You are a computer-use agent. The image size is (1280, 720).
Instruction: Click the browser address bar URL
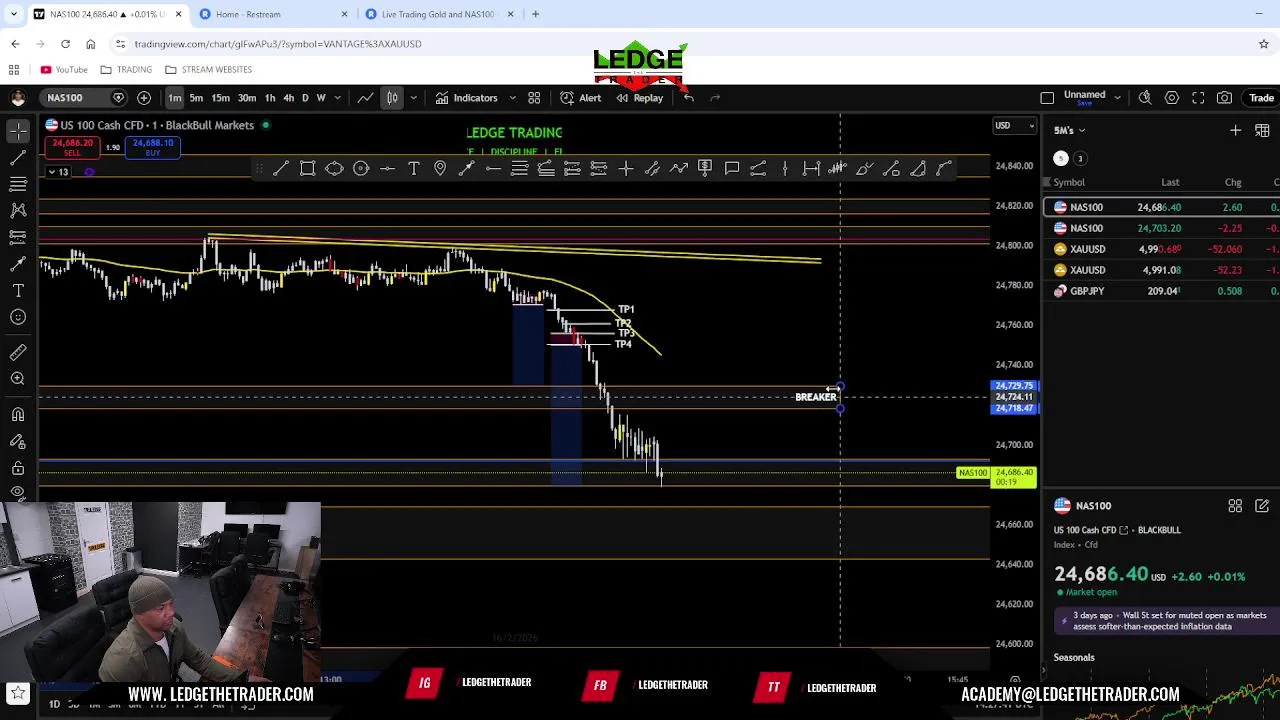[x=278, y=44]
